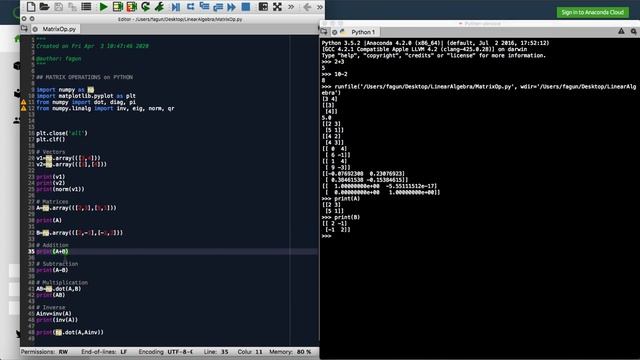
Task: Click the '>>> print(A)' console line
Action: [x=341, y=199]
